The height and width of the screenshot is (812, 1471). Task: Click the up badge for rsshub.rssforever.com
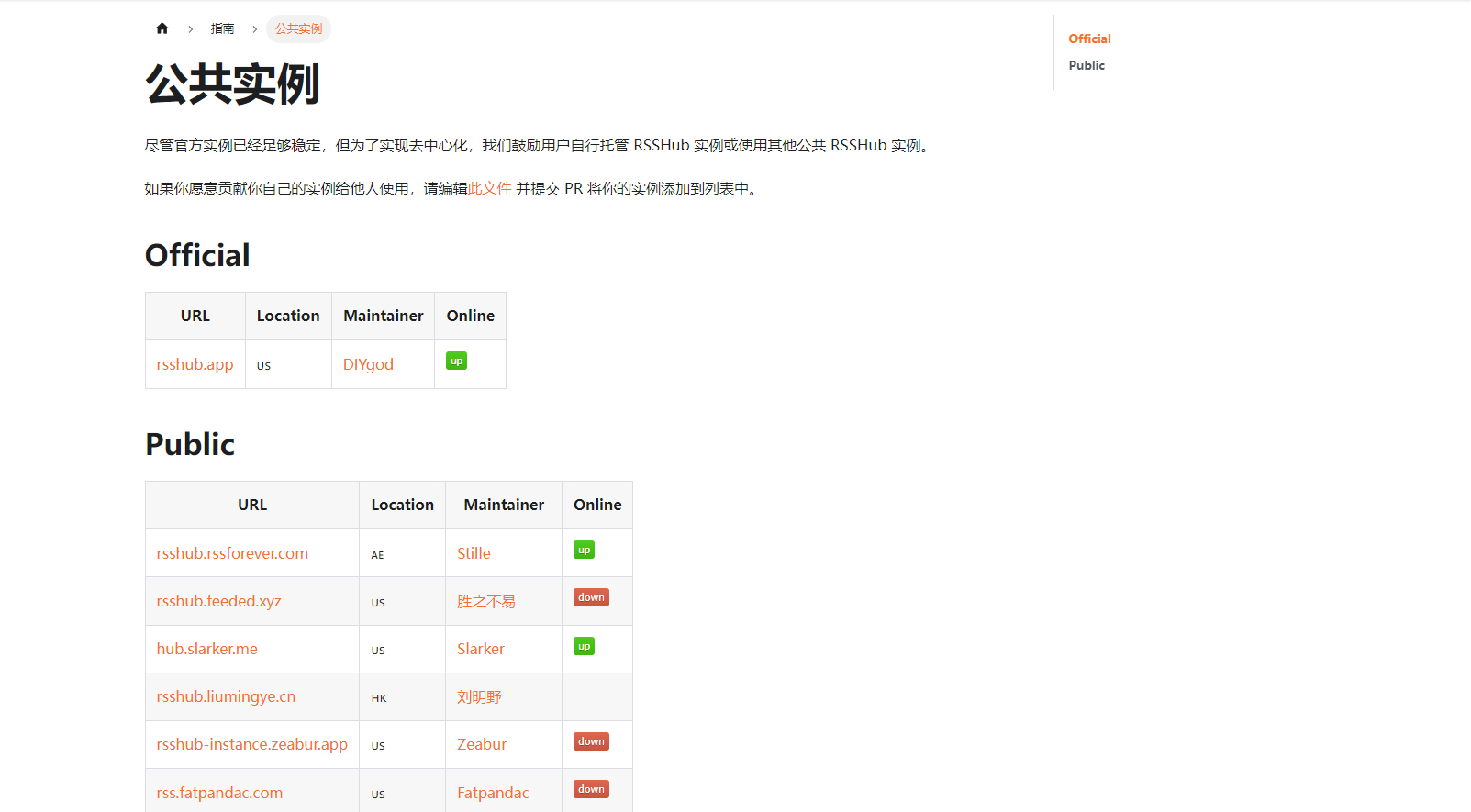pyautogui.click(x=585, y=550)
